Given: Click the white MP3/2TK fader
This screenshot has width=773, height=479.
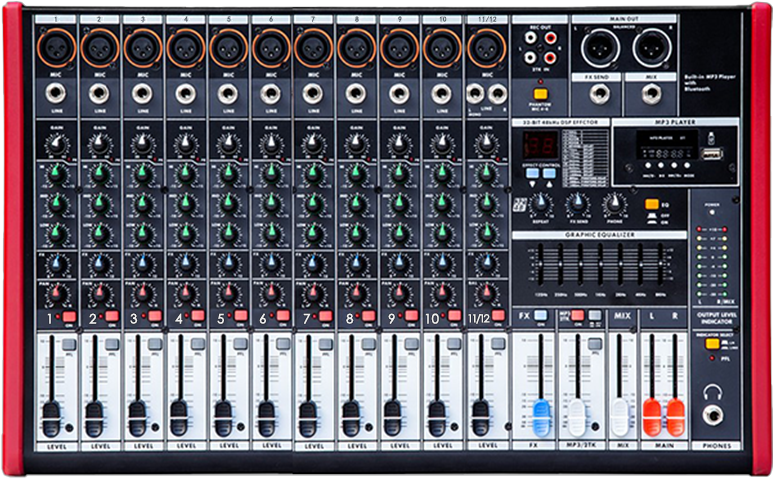Looking at the screenshot, I should pos(577,418).
